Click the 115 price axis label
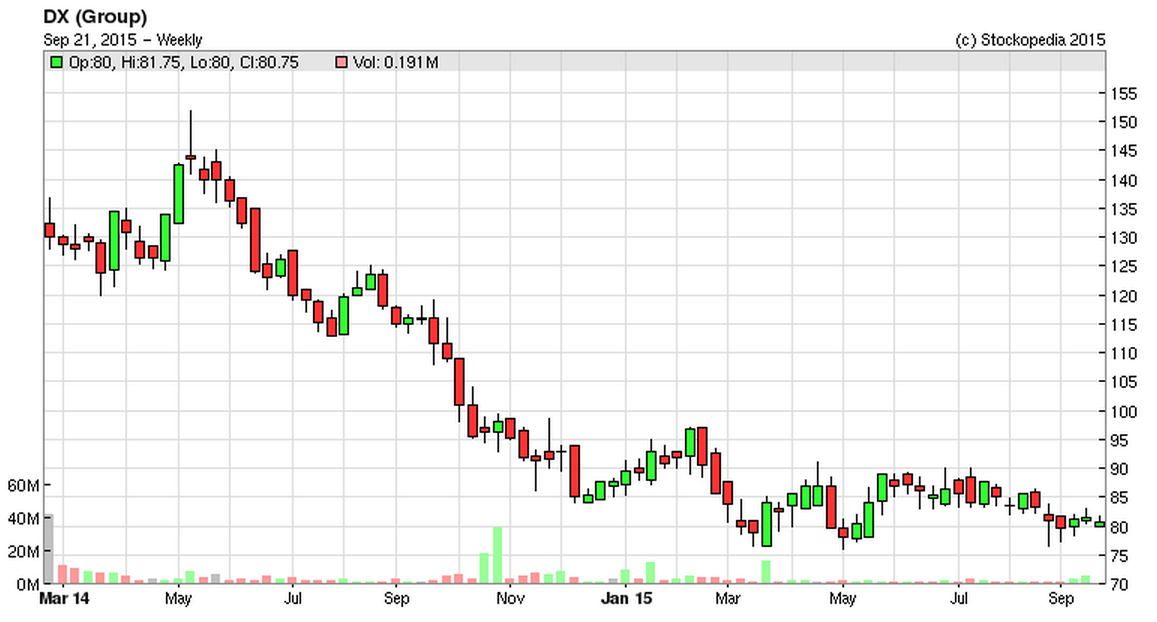 click(1124, 325)
